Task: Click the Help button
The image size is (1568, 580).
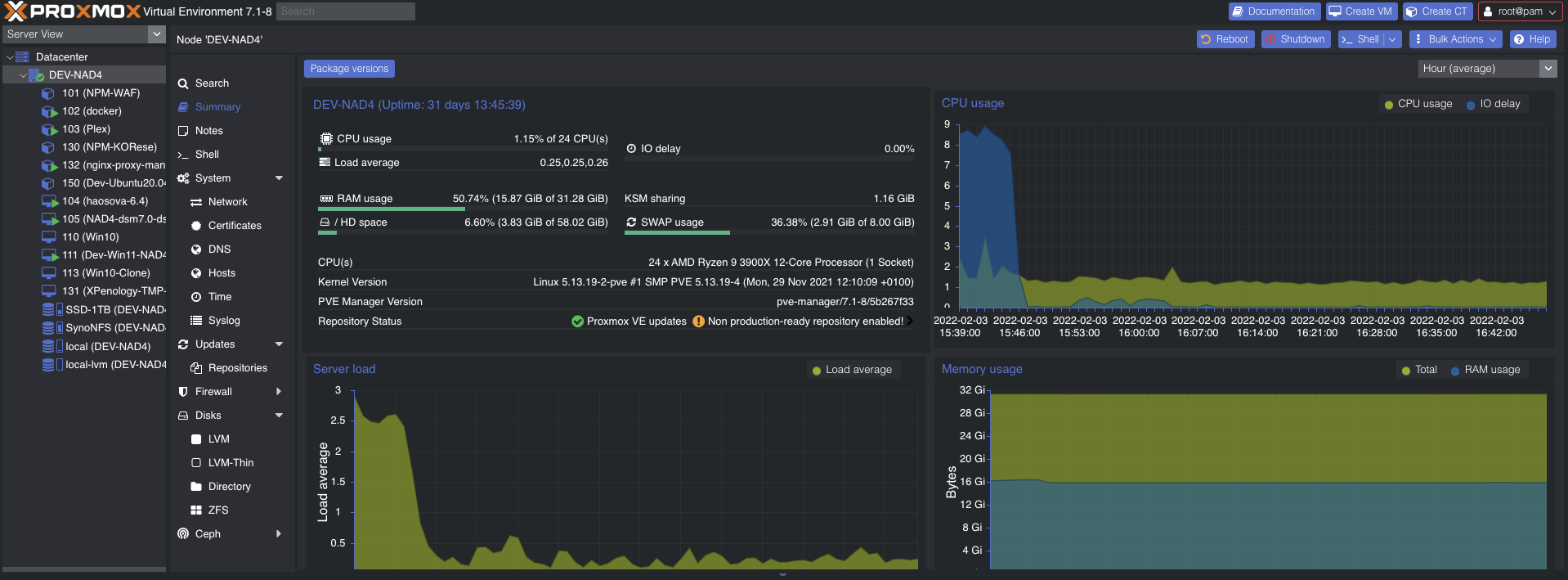Action: (1533, 39)
